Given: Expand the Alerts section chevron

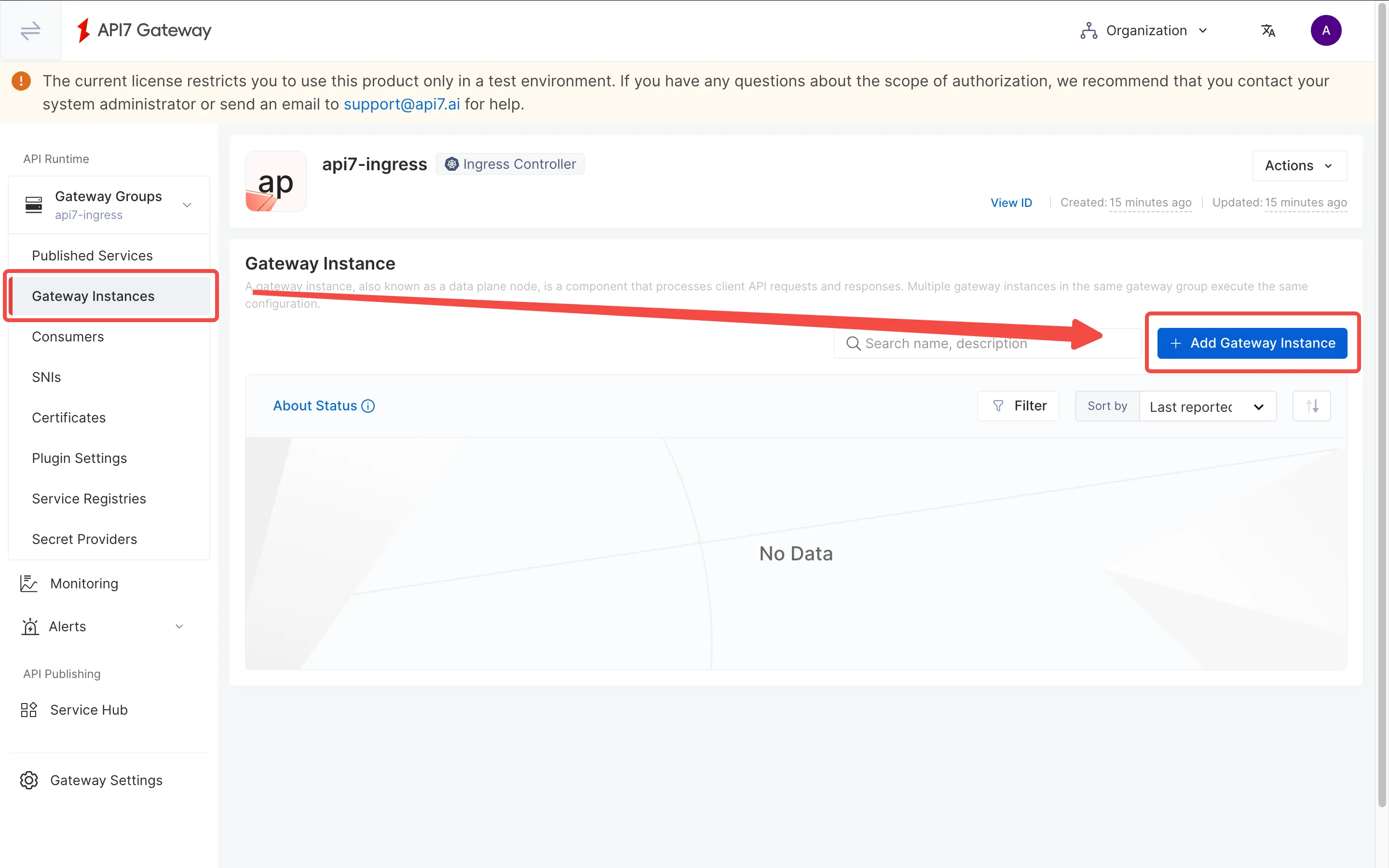Looking at the screenshot, I should (x=179, y=626).
